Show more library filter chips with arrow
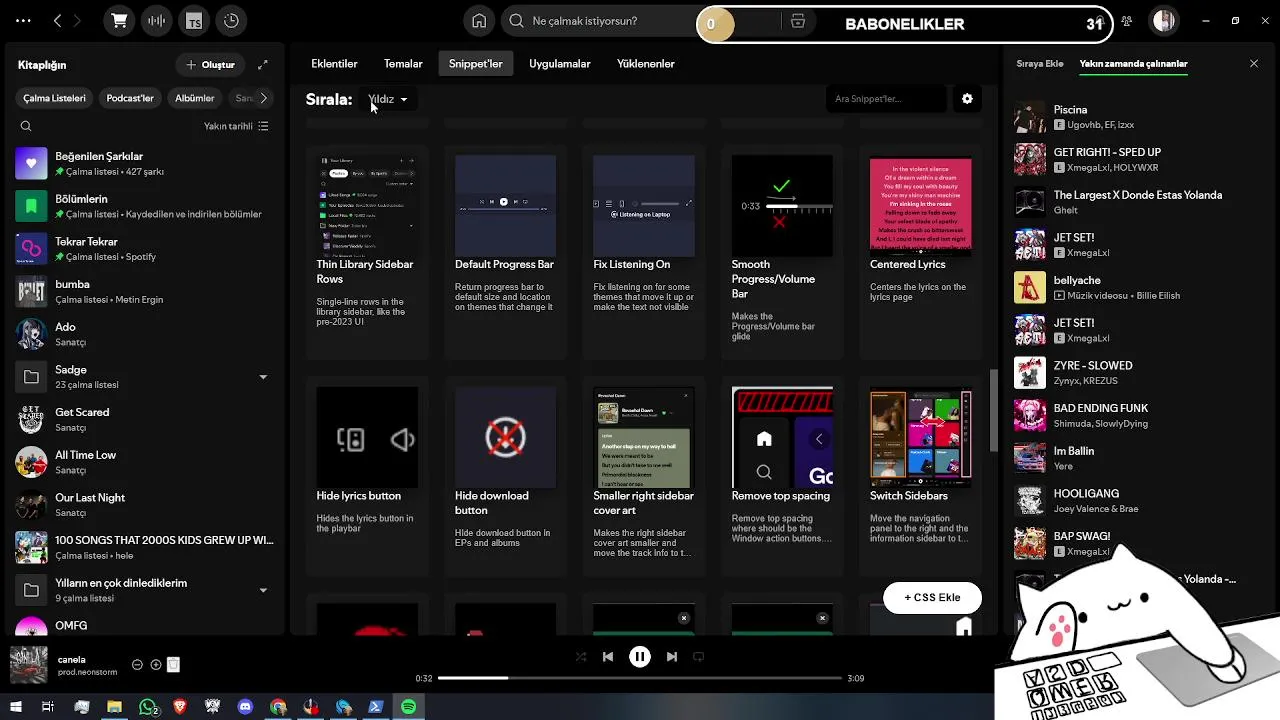The width and height of the screenshot is (1280, 720). pyautogui.click(x=263, y=98)
